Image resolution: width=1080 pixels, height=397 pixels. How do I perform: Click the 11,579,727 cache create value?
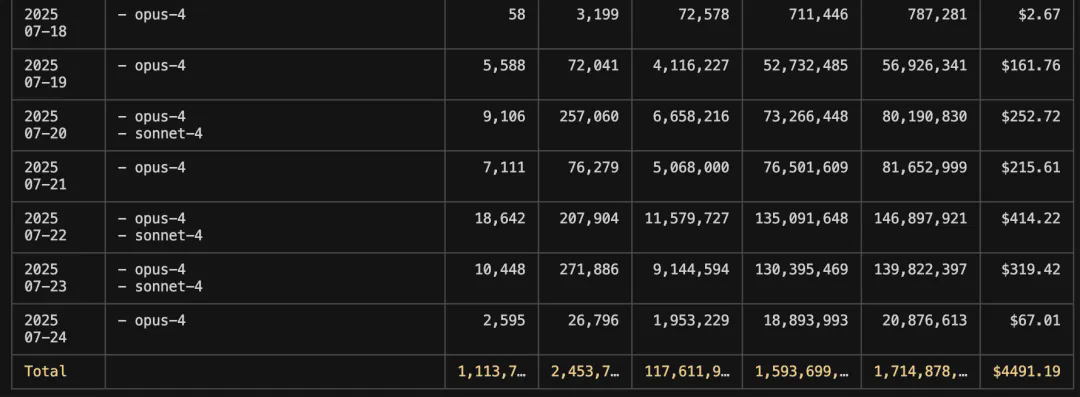[x=687, y=218]
